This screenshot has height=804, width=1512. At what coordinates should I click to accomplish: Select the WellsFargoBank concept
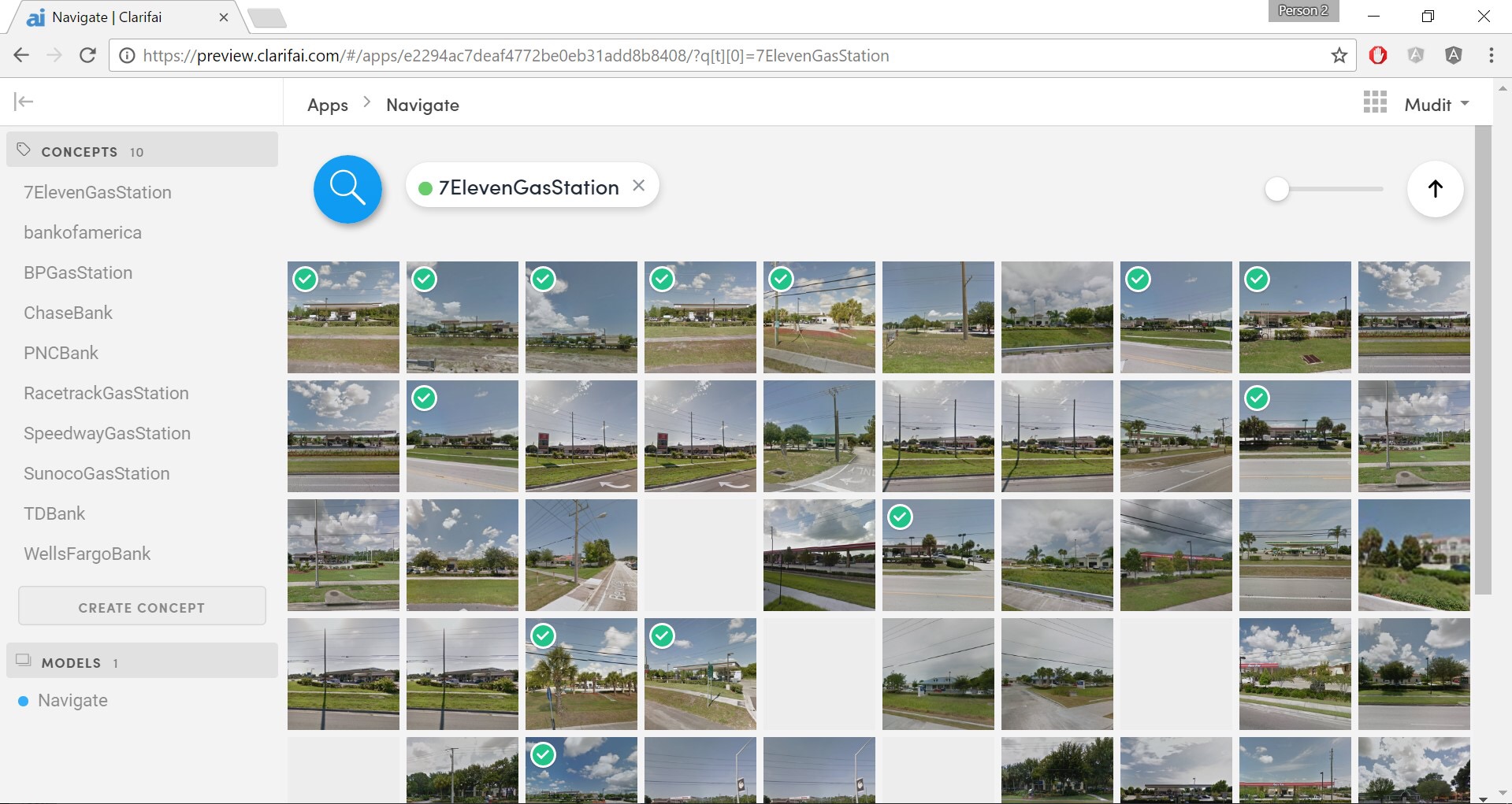(87, 554)
